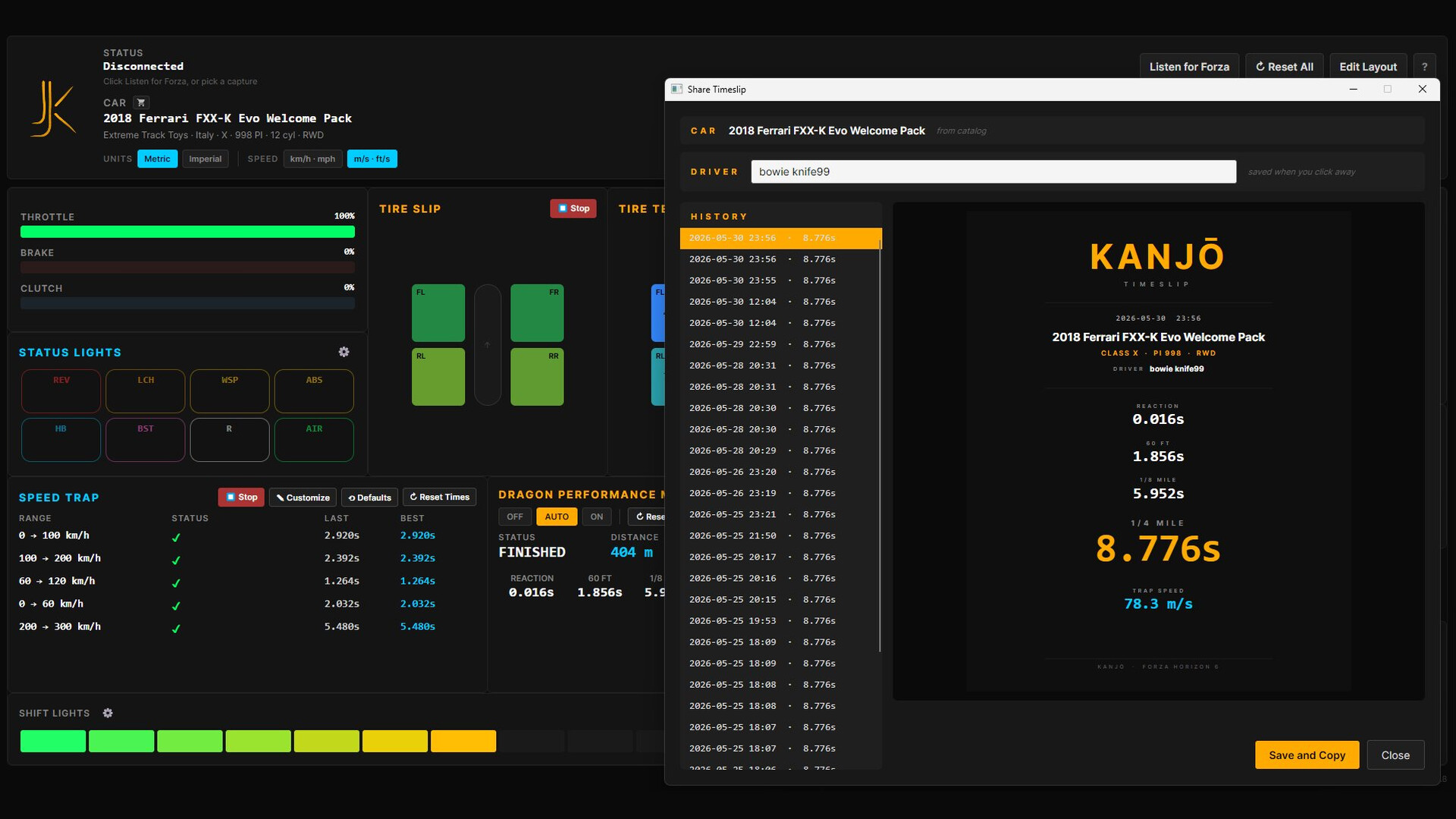Select history entry 2026-05-26 23:20

pyautogui.click(x=780, y=472)
